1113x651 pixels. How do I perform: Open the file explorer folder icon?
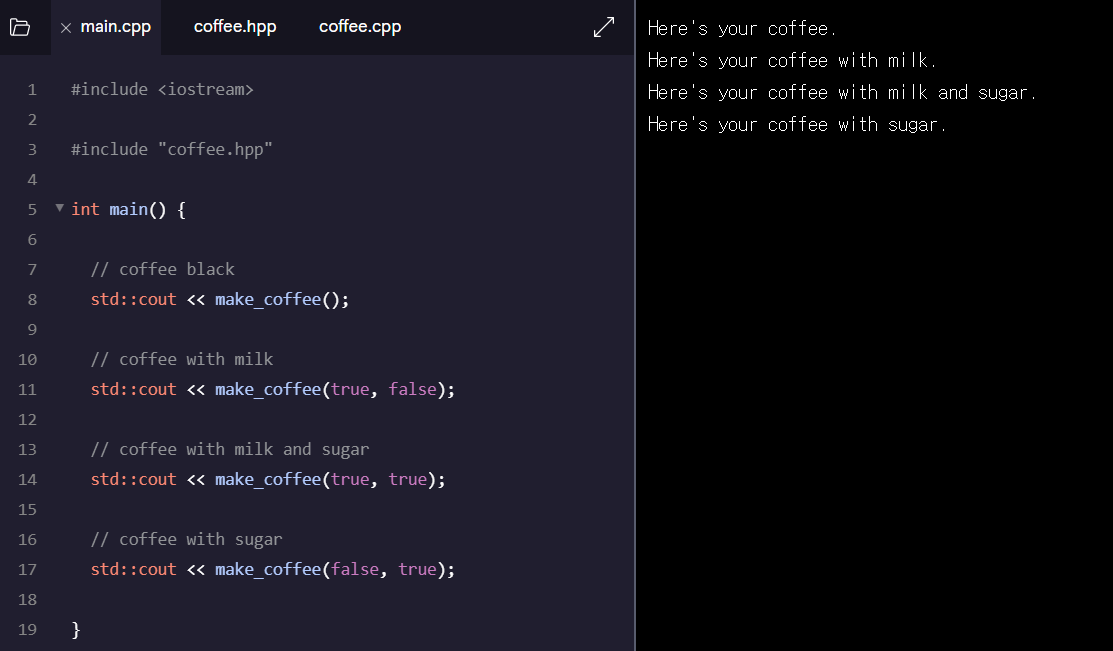click(x=20, y=28)
